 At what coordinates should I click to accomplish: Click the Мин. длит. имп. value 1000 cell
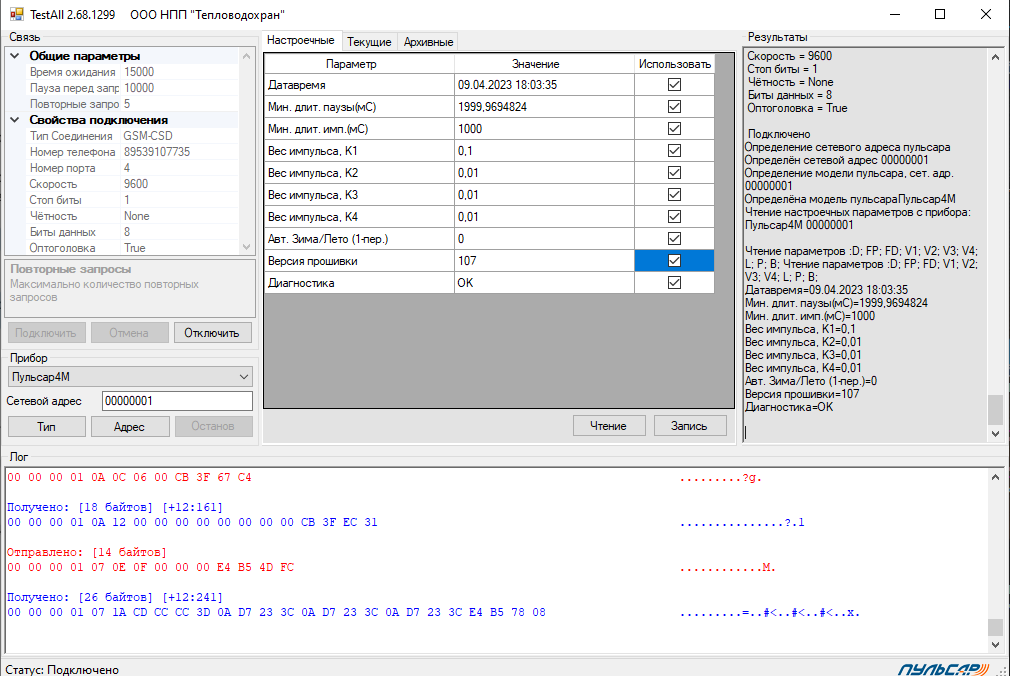[544, 128]
